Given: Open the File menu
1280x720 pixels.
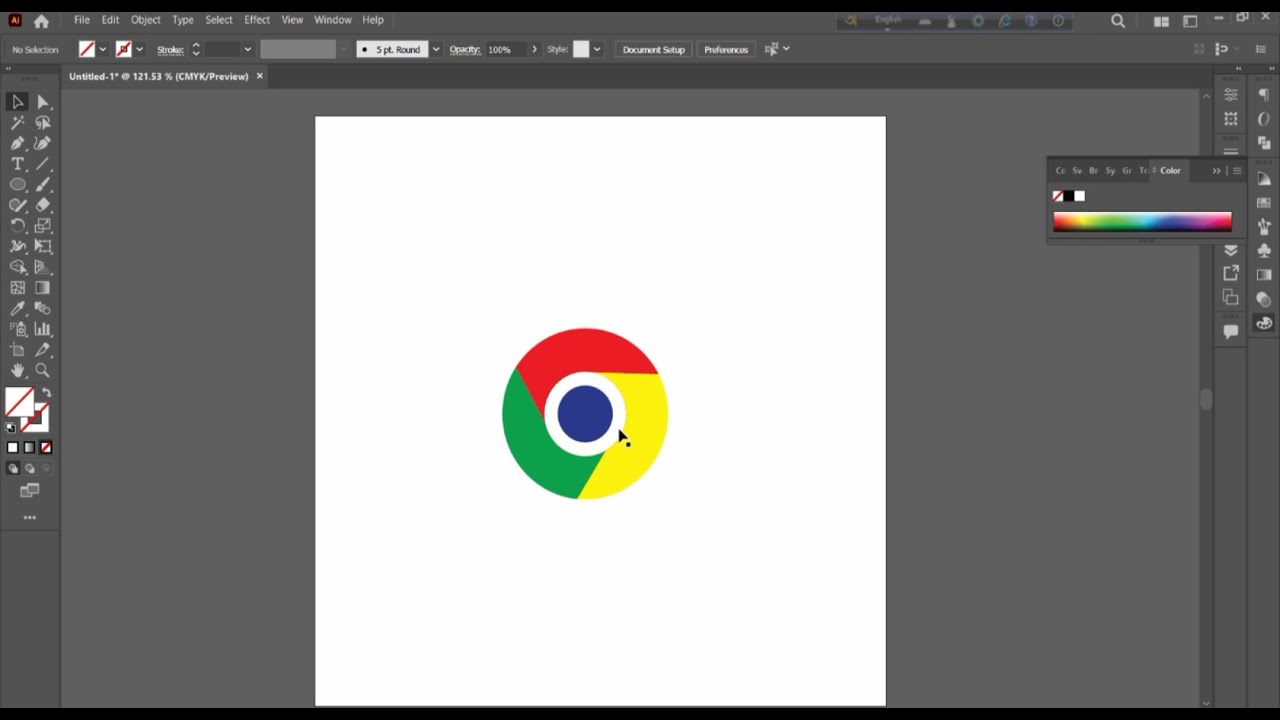Looking at the screenshot, I should pos(82,20).
